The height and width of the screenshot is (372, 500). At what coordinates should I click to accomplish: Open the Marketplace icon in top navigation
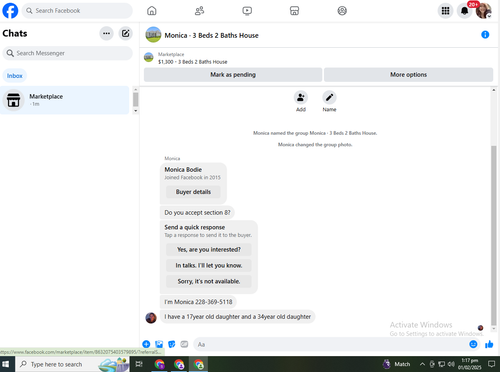pyautogui.click(x=294, y=11)
